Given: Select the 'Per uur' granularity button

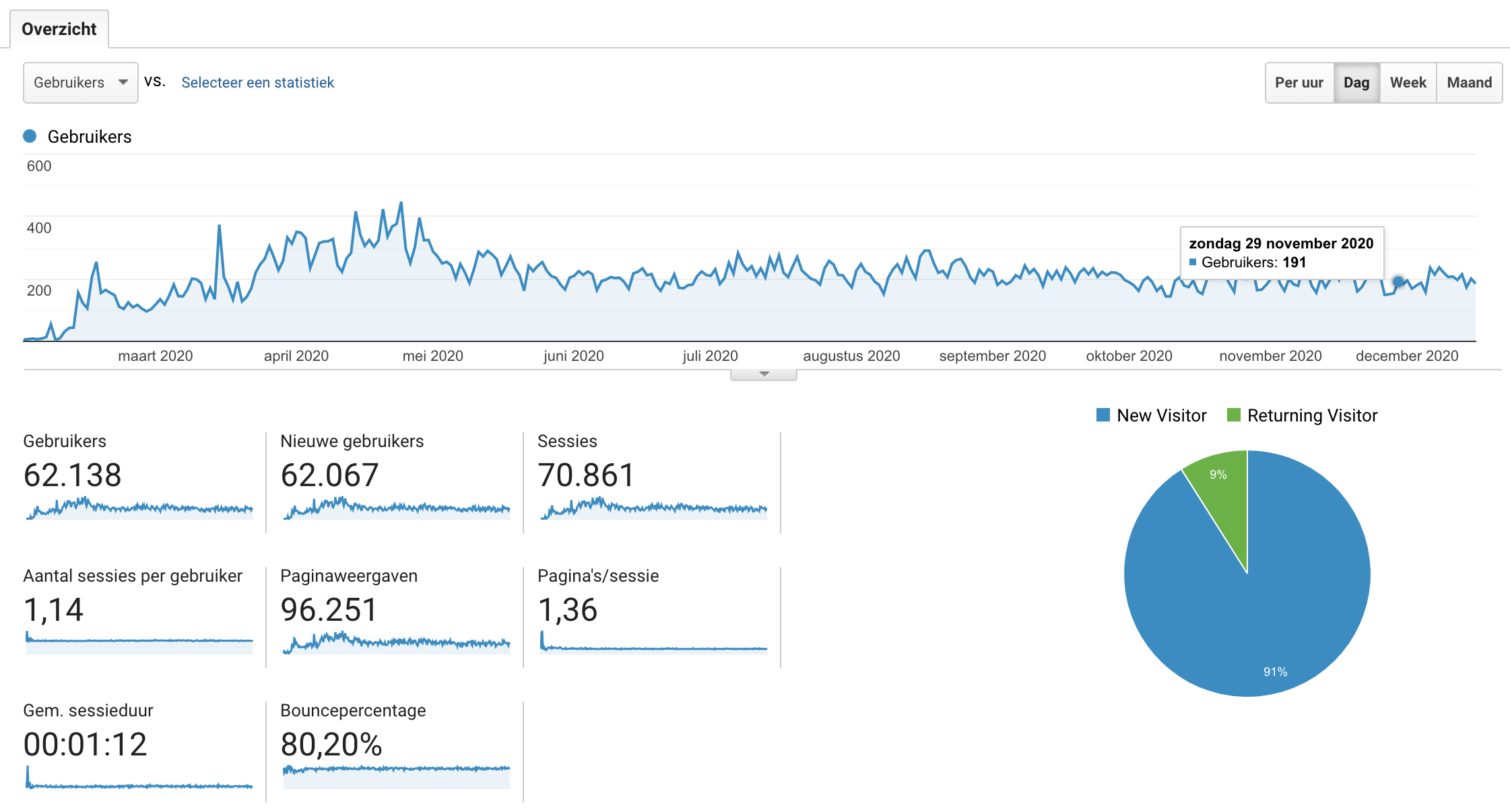Looking at the screenshot, I should click(x=1299, y=83).
